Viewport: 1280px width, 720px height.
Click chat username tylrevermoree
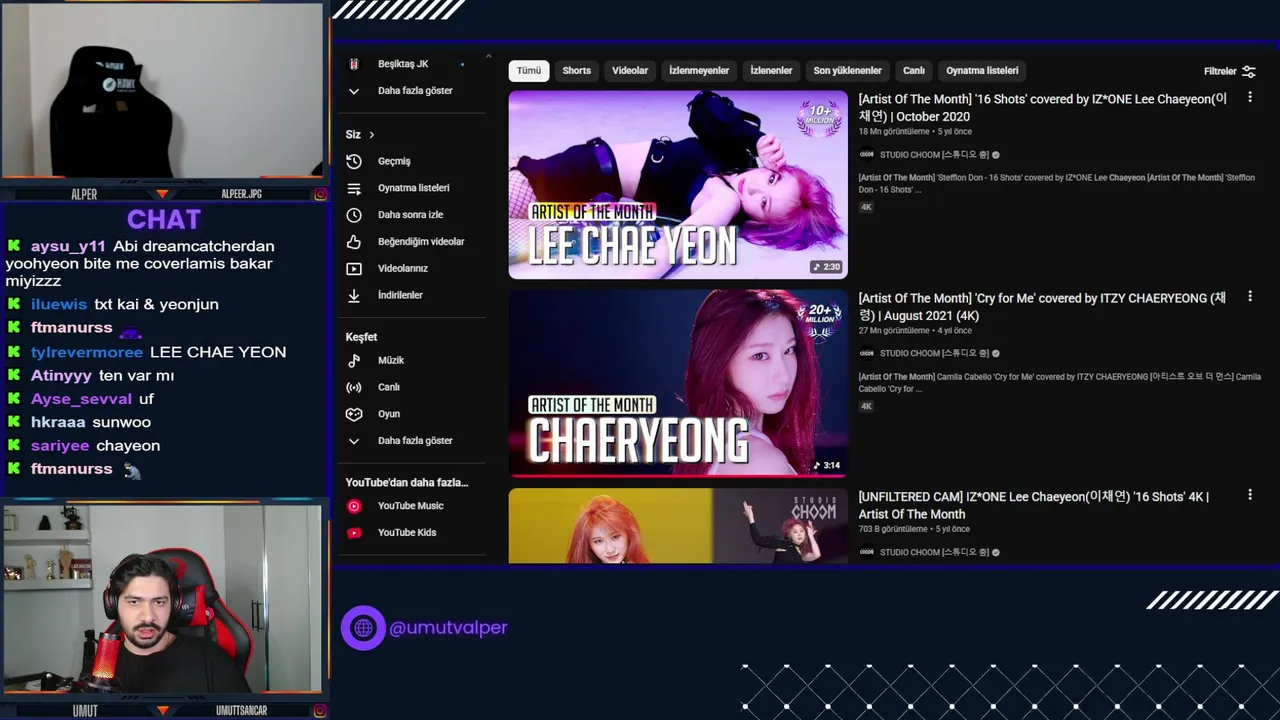[87, 352]
